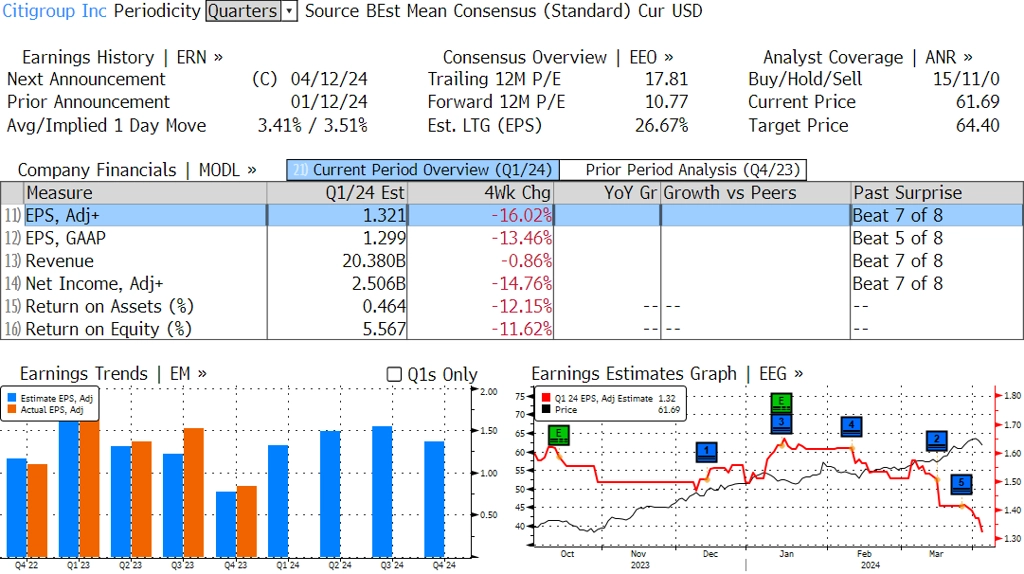Click the Forward 12M P/E value 10.77

[666, 102]
